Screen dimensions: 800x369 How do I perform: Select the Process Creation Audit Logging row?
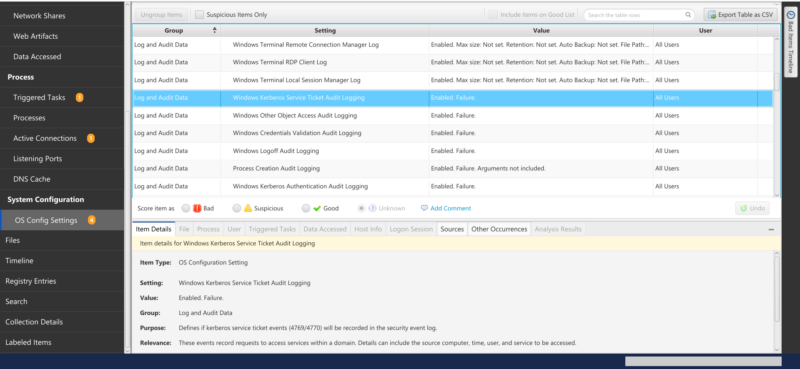click(x=453, y=168)
